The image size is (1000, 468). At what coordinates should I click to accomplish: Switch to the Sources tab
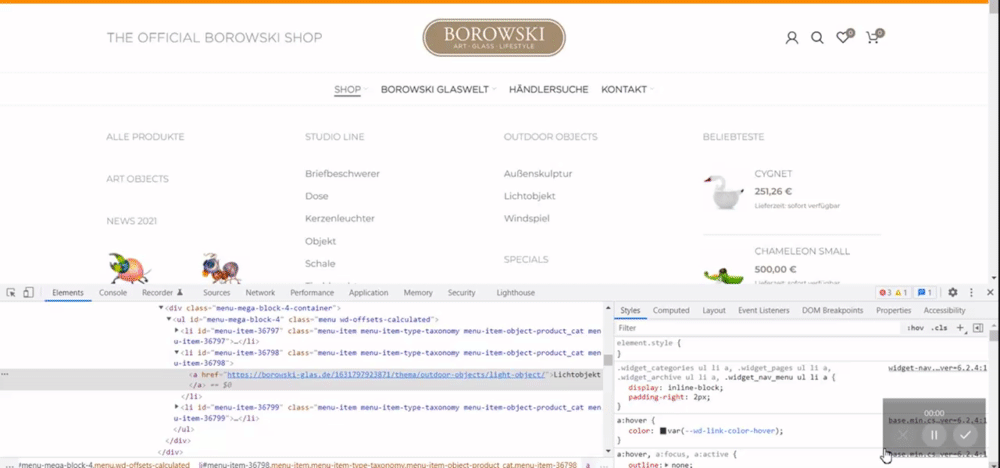pos(217,293)
